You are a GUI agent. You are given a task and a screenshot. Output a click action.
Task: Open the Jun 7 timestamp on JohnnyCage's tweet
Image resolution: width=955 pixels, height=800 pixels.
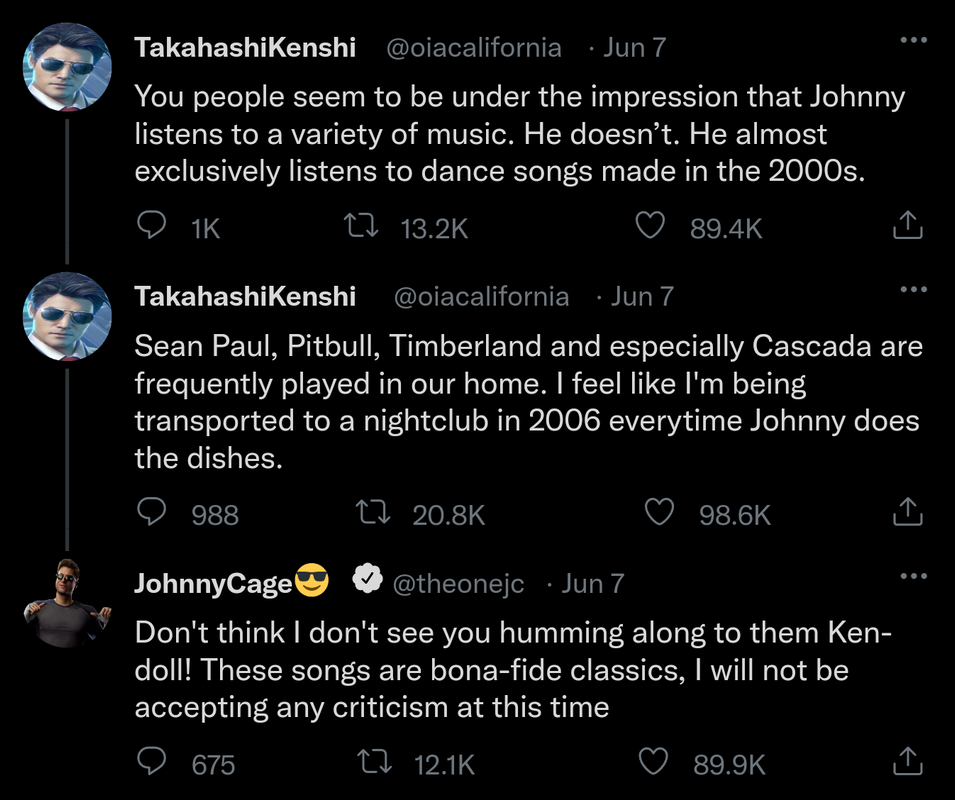593,584
